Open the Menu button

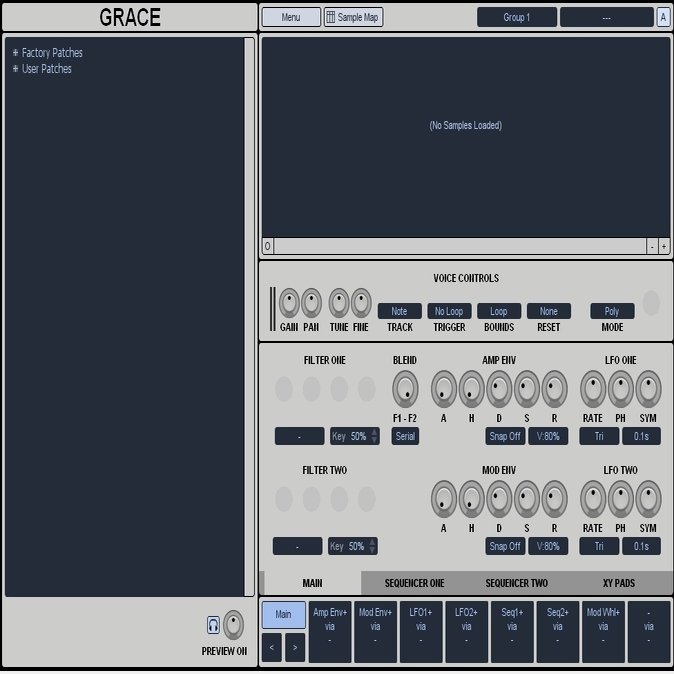pyautogui.click(x=291, y=17)
